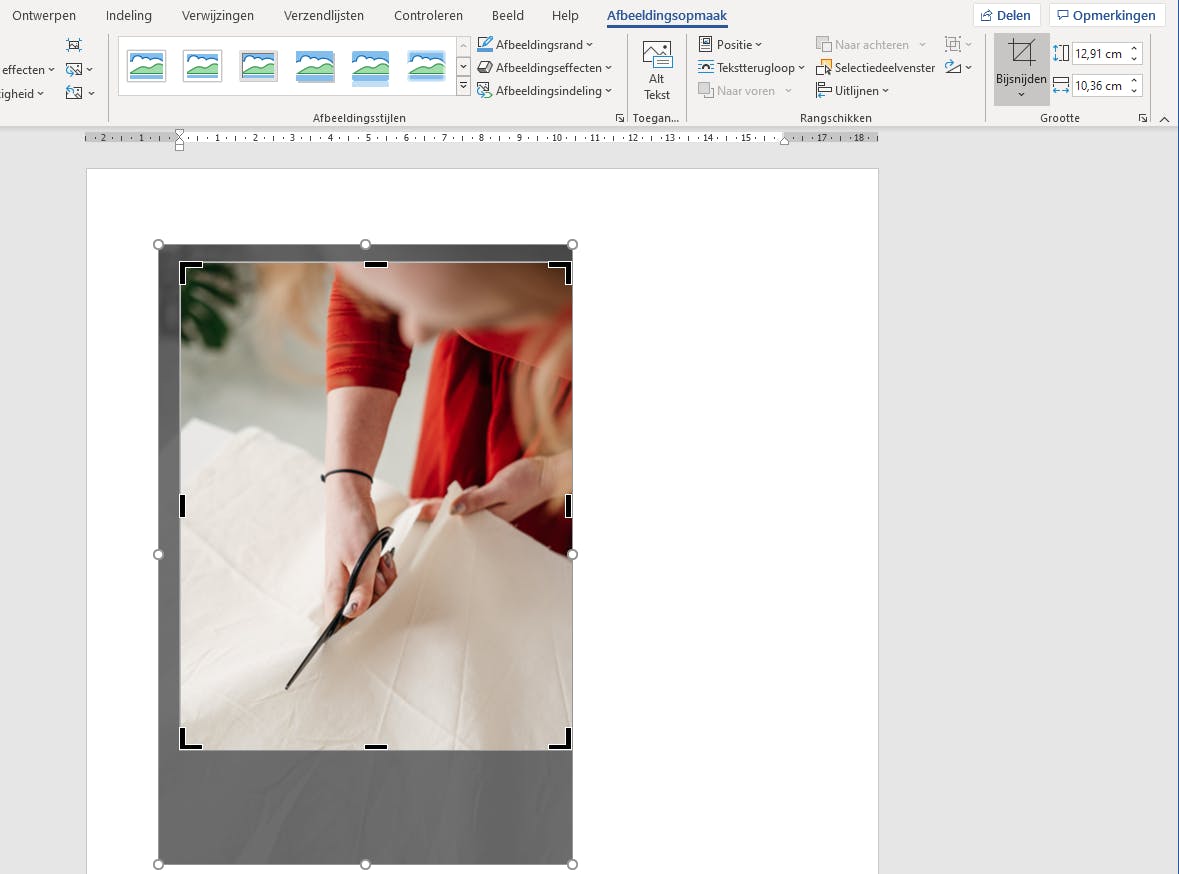Select the Afbeeldingsopmaak tab
This screenshot has height=874, width=1179.
(667, 15)
